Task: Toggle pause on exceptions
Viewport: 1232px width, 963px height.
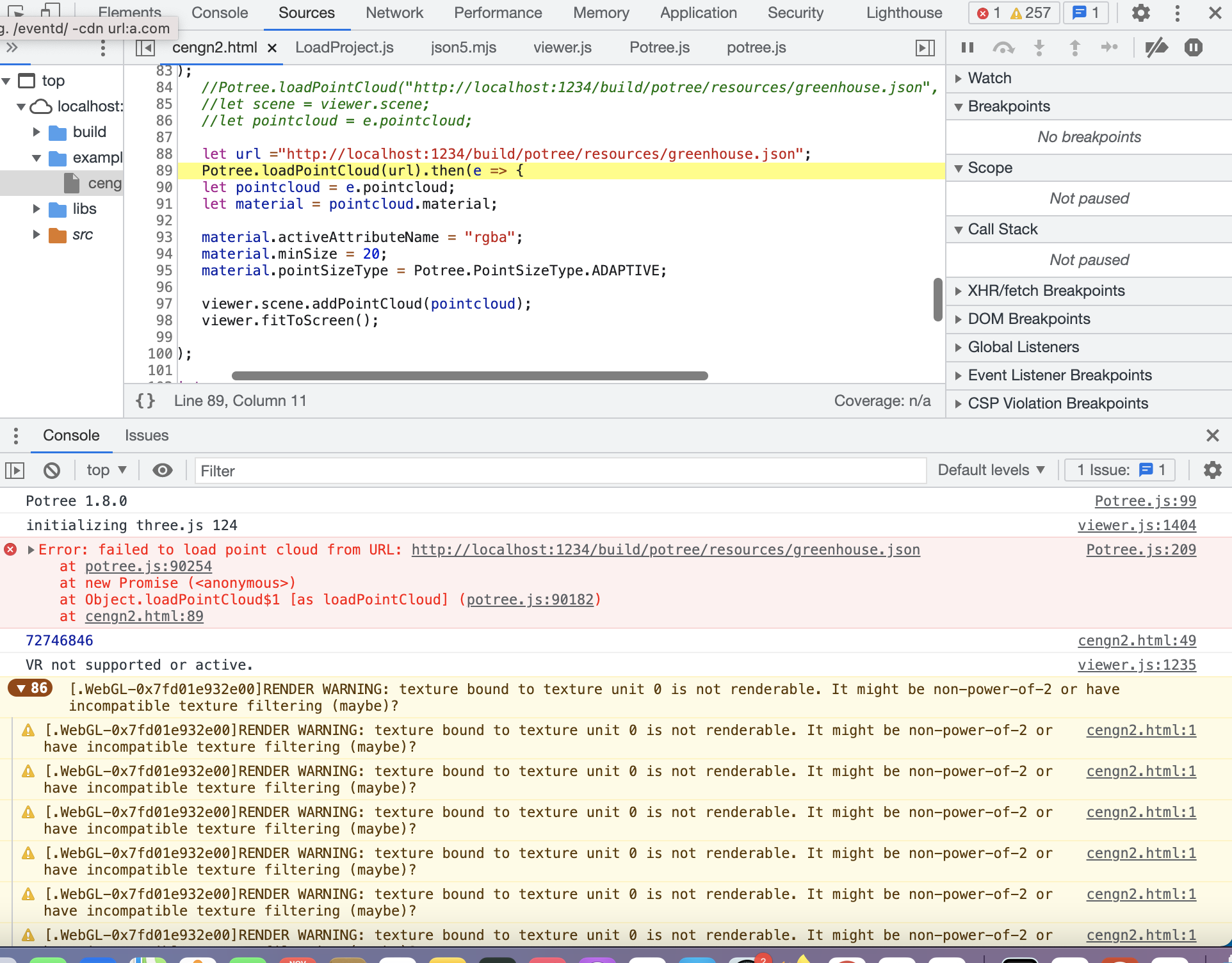Action: point(1193,47)
